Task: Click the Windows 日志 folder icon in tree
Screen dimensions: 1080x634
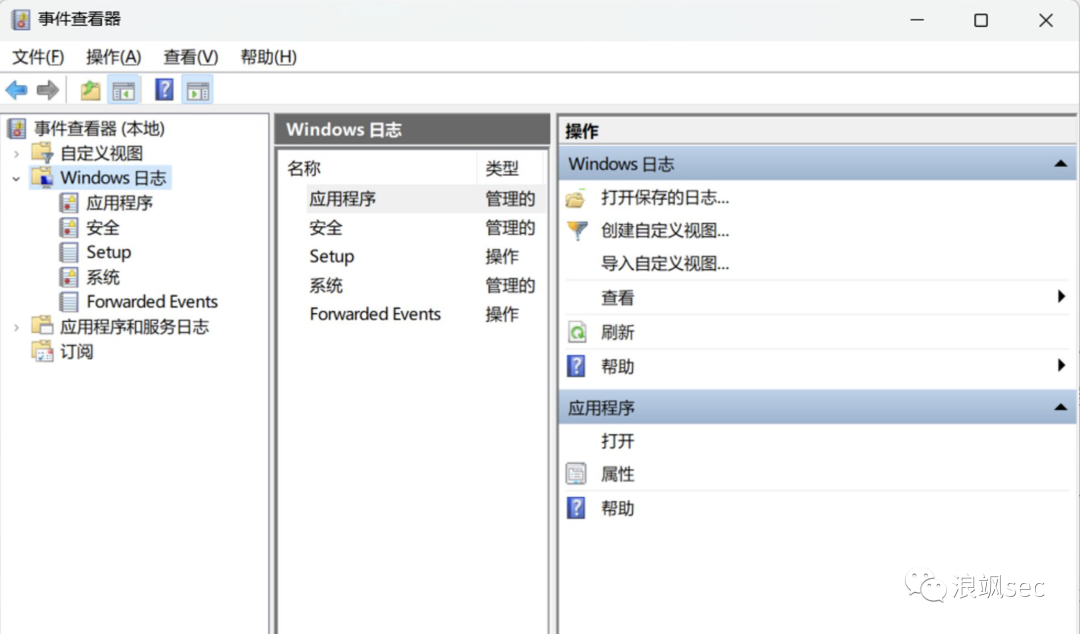Action: (x=43, y=177)
